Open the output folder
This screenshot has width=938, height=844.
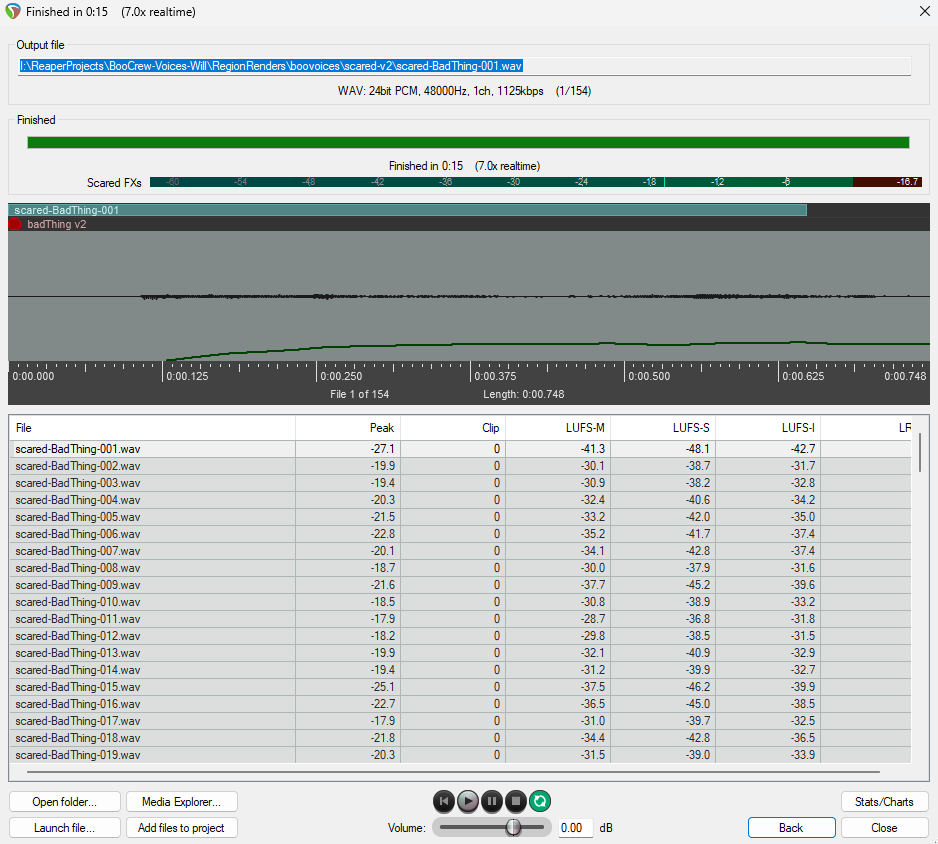pyautogui.click(x=65, y=802)
